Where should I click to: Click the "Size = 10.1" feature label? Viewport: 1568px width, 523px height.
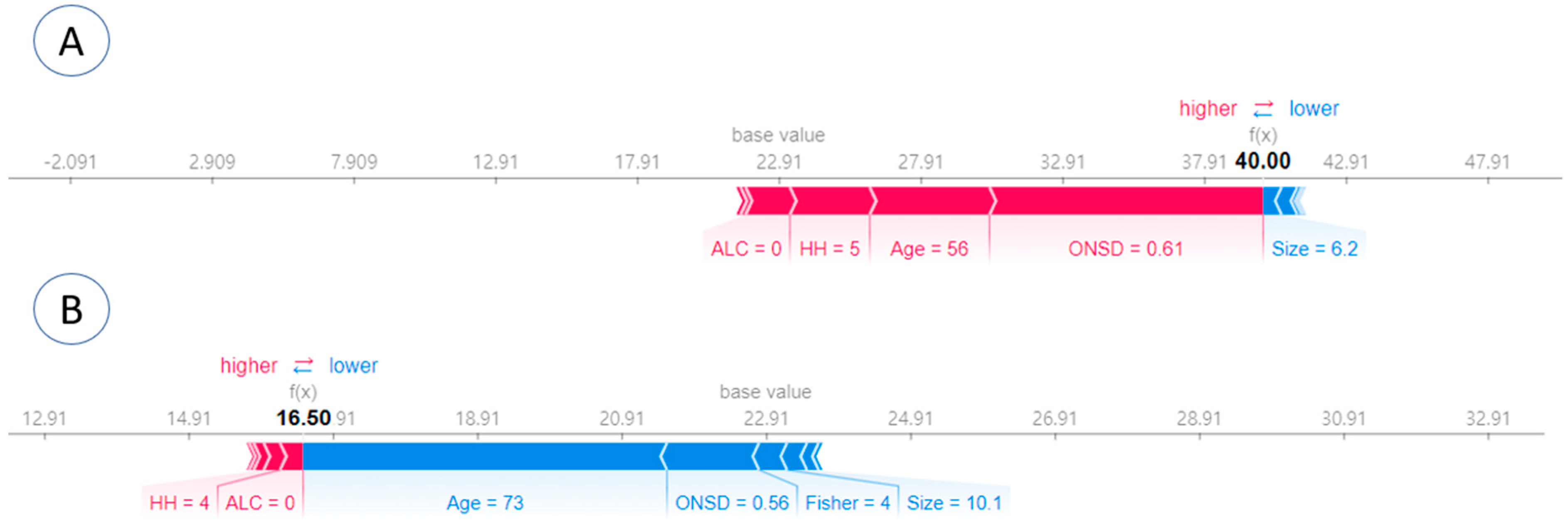954,503
